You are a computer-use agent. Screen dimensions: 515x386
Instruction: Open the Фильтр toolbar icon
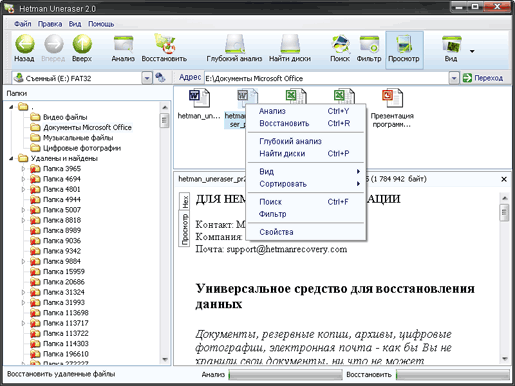coord(369,44)
